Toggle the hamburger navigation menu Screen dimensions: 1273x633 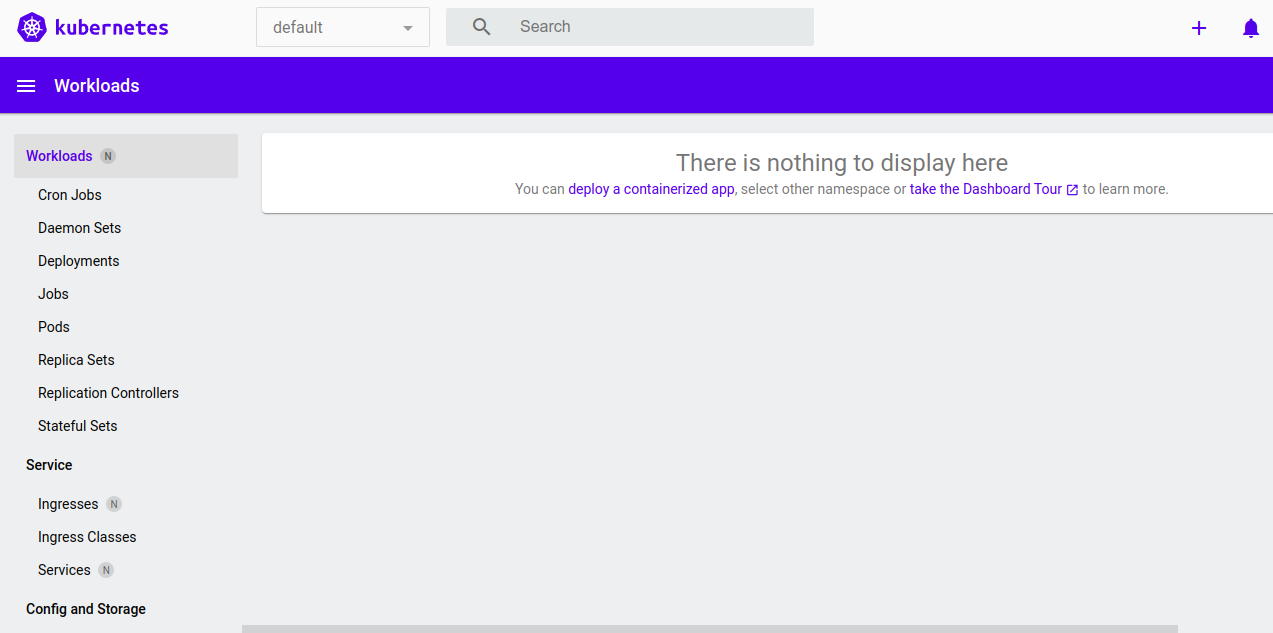(x=26, y=86)
